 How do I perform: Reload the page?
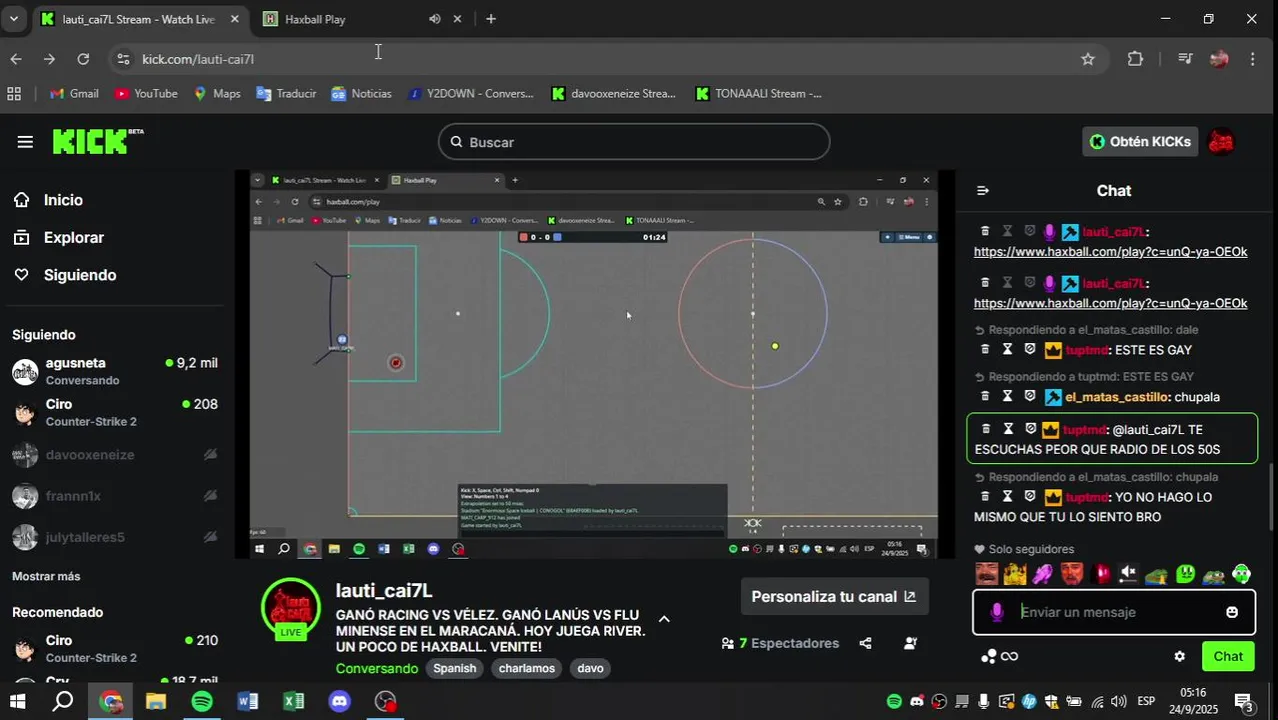click(x=83, y=59)
